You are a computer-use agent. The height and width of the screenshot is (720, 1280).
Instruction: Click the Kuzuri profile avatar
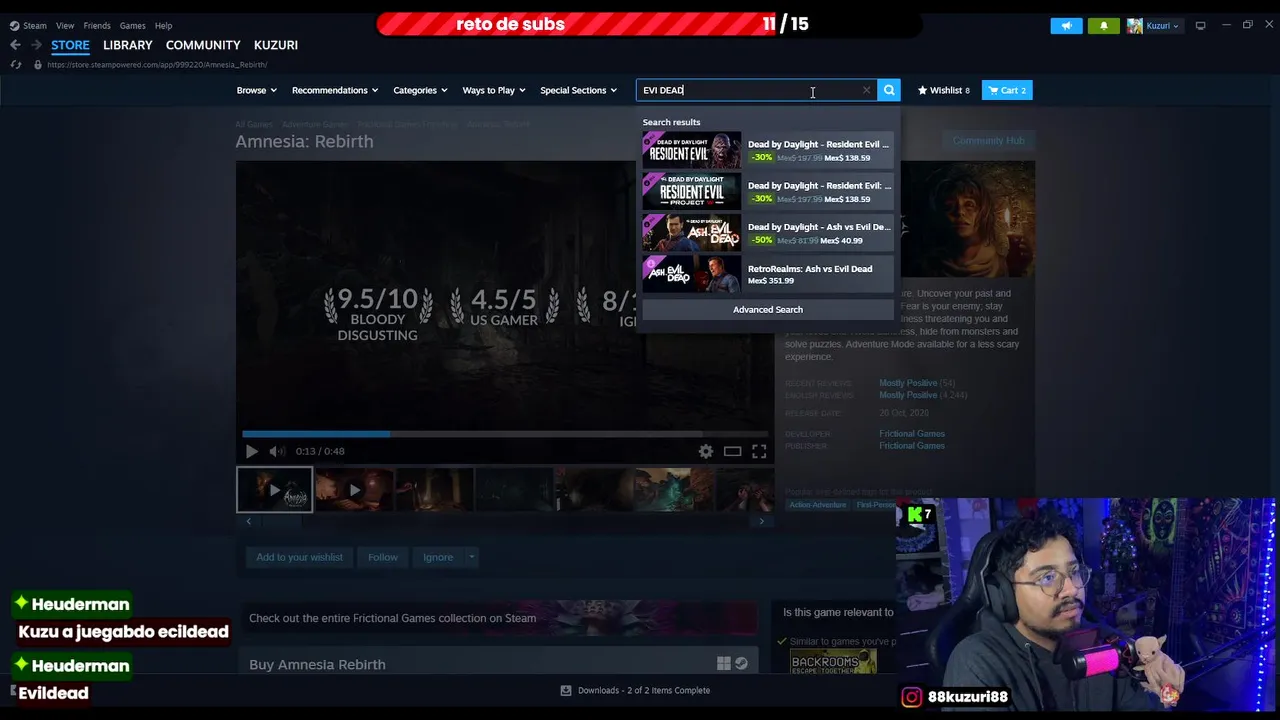[x=1135, y=26]
